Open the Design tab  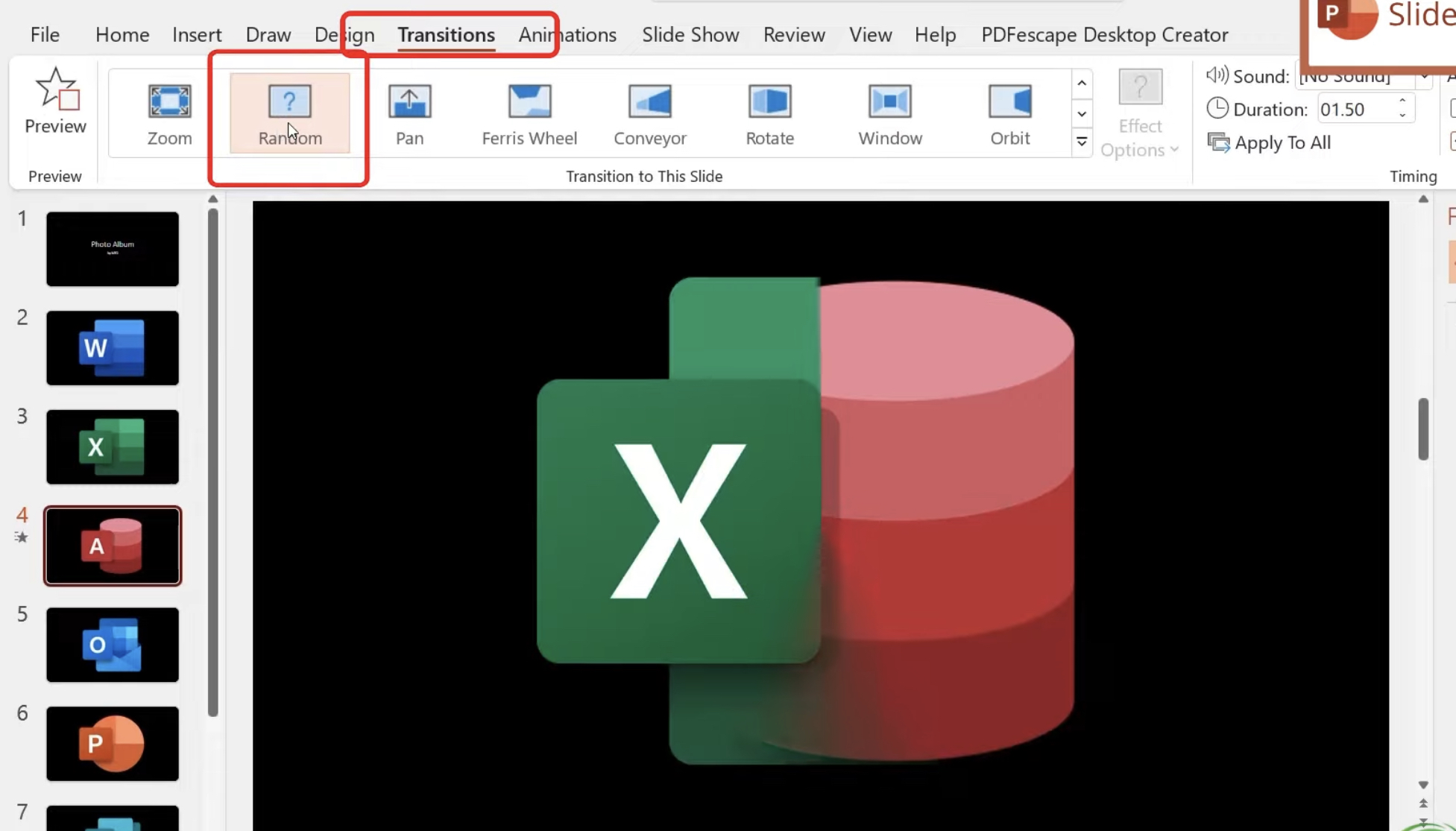click(x=344, y=35)
